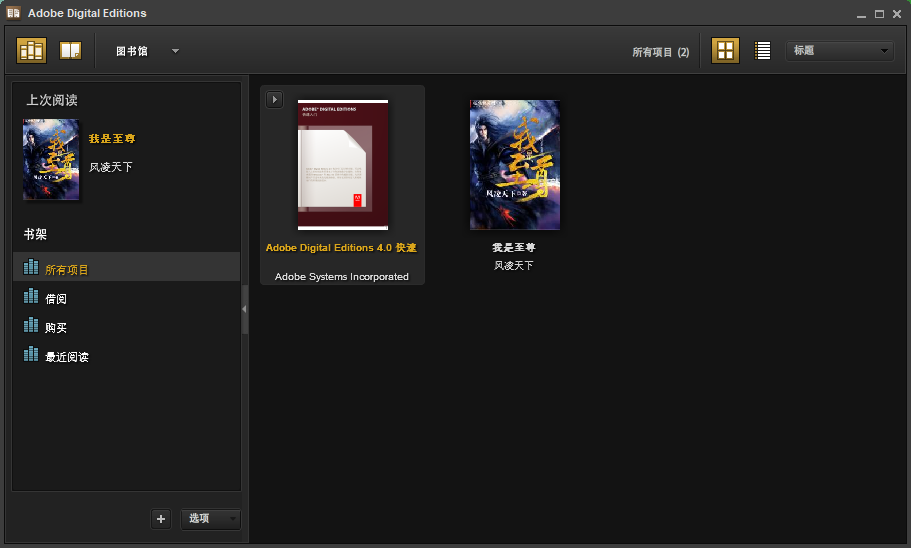Open the 标题 sort dropdown
This screenshot has height=548, width=911.
tap(840, 51)
